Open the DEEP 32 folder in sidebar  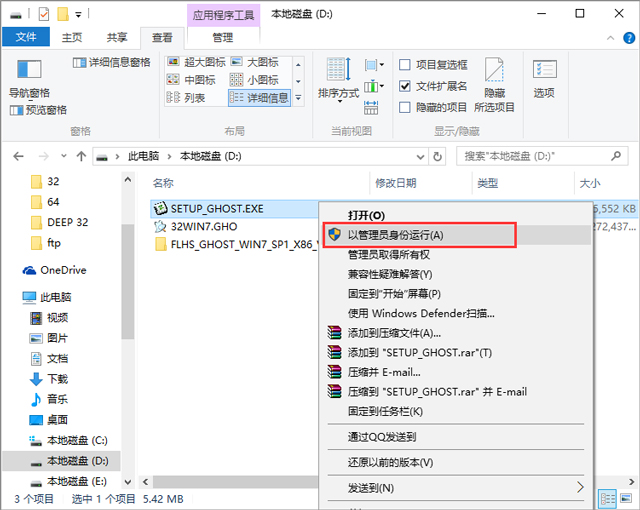(x=60, y=222)
